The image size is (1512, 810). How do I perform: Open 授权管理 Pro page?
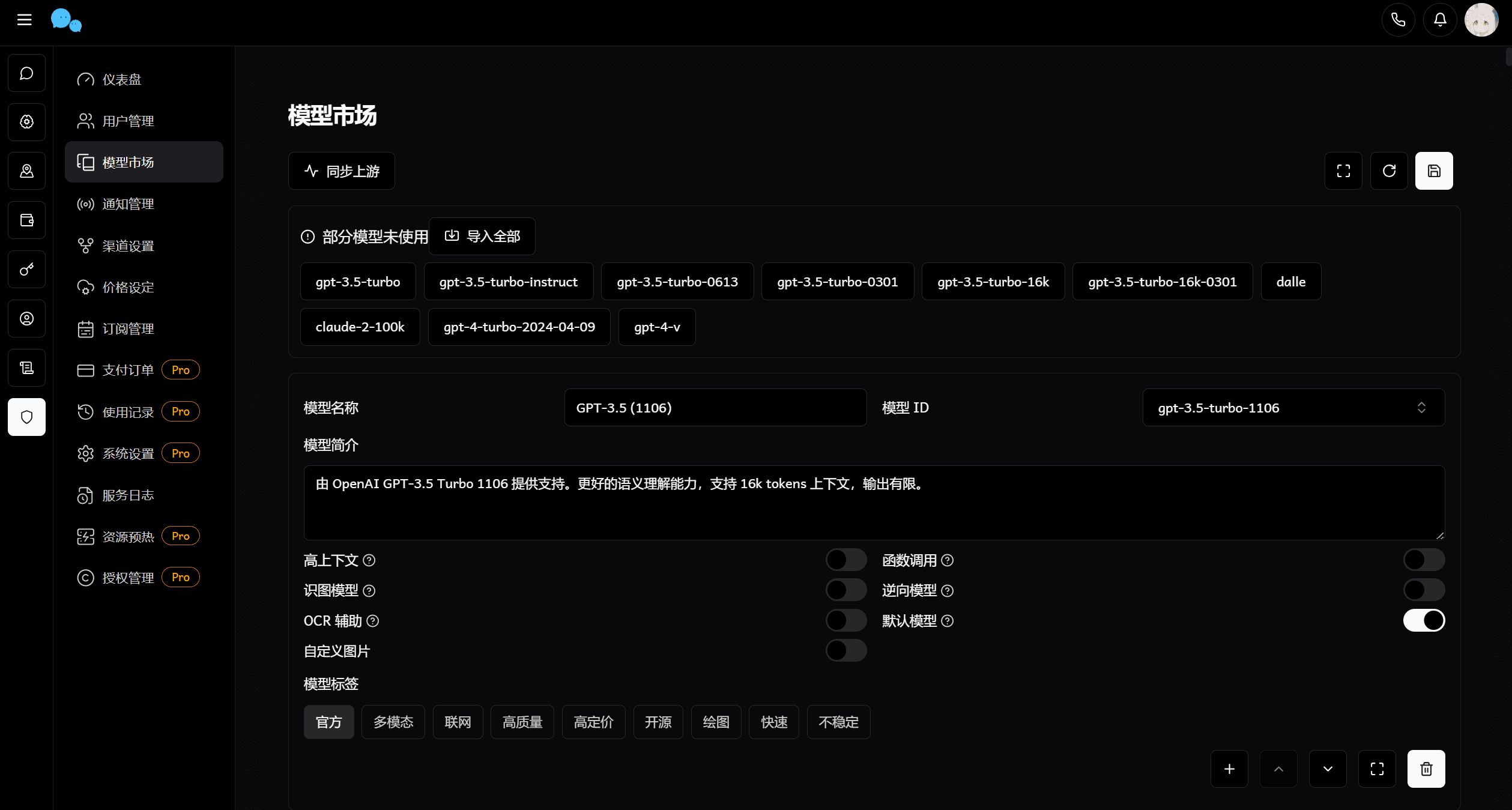tap(144, 578)
